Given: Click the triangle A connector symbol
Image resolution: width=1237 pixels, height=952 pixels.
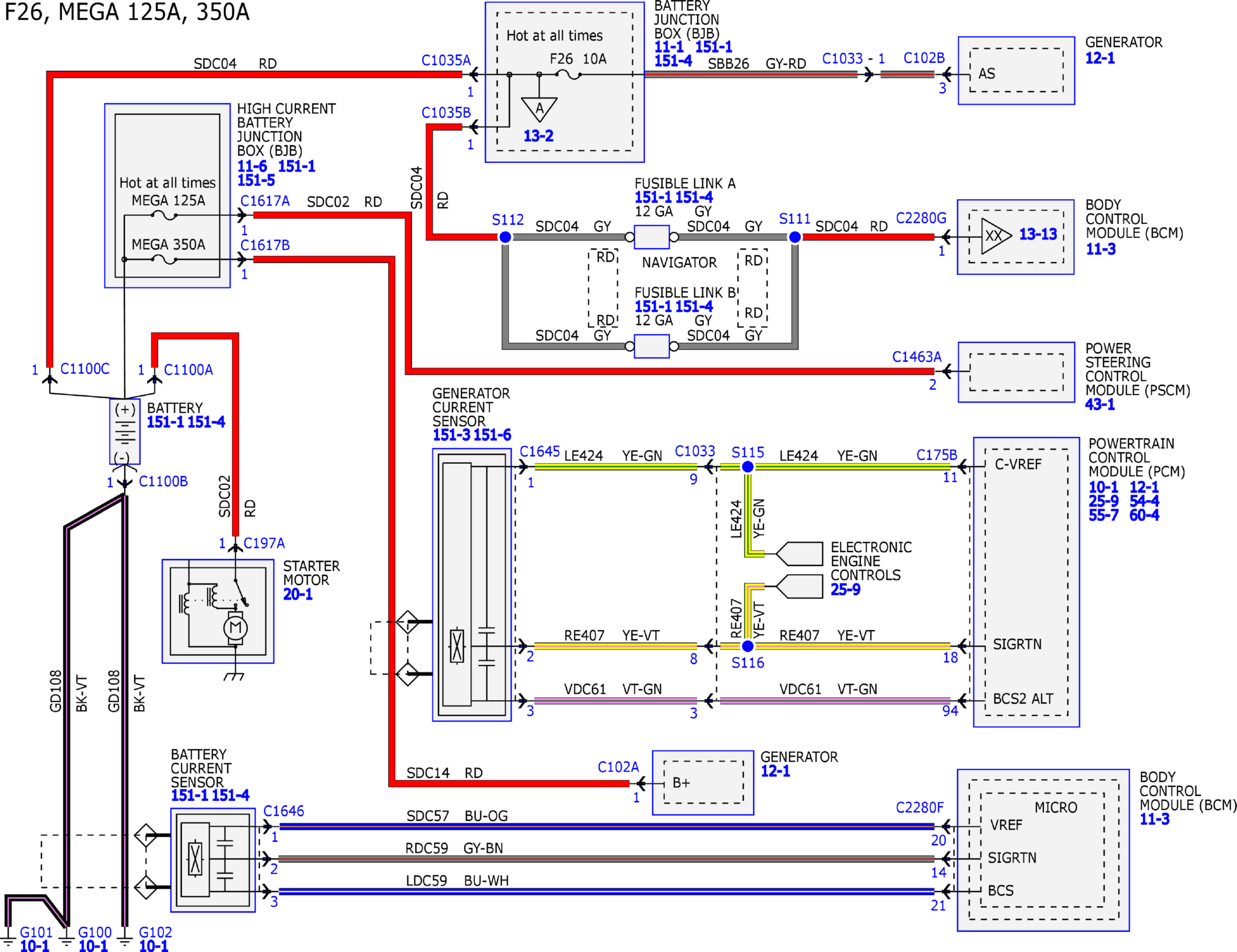Looking at the screenshot, I should point(539,109).
